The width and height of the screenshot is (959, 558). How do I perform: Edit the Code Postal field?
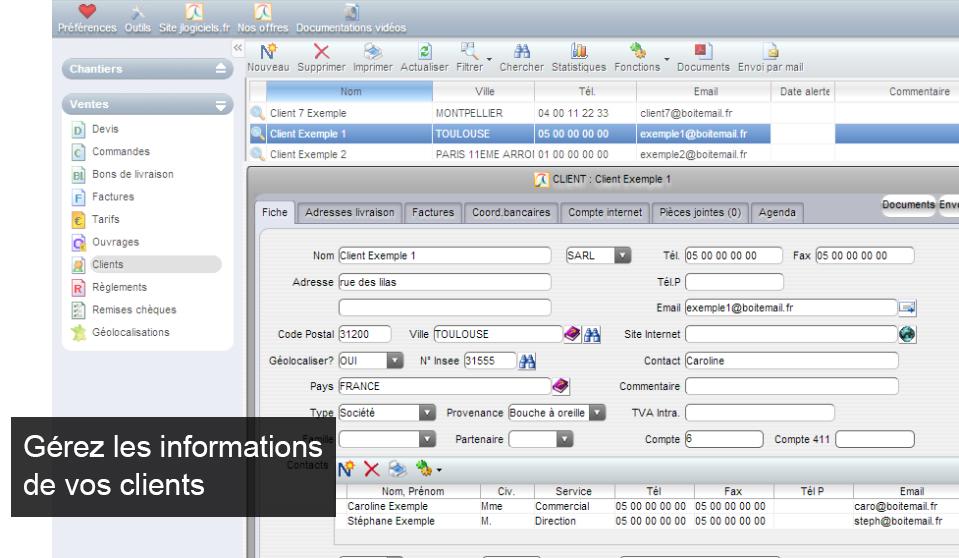click(365, 334)
